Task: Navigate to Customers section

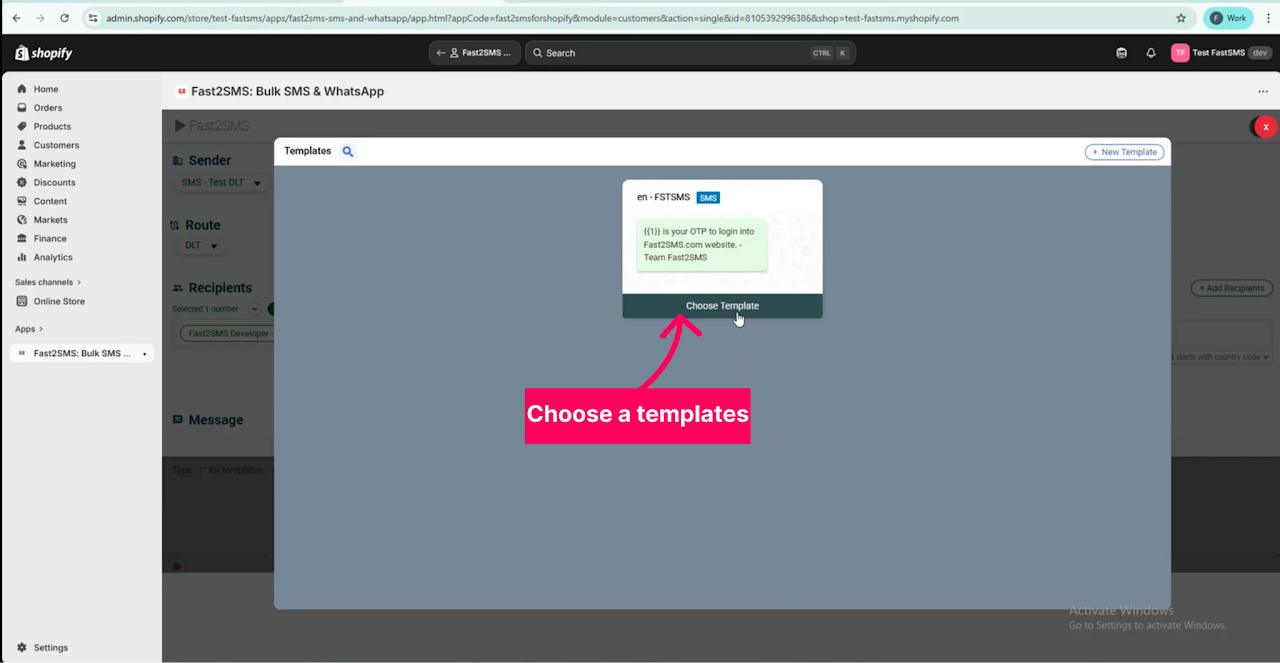Action: click(56, 145)
